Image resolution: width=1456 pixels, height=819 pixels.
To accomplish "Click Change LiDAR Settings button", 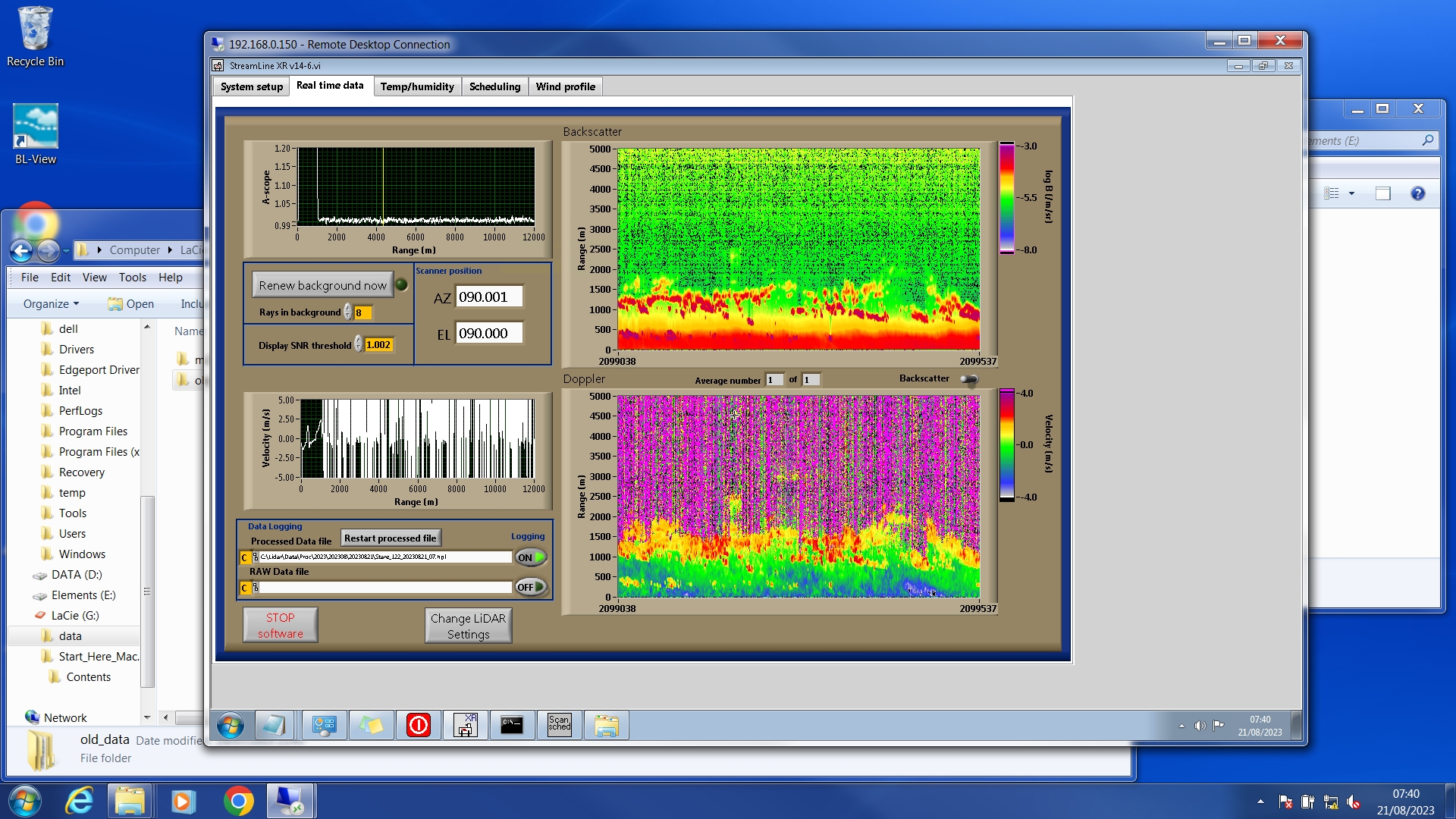I will [x=468, y=626].
